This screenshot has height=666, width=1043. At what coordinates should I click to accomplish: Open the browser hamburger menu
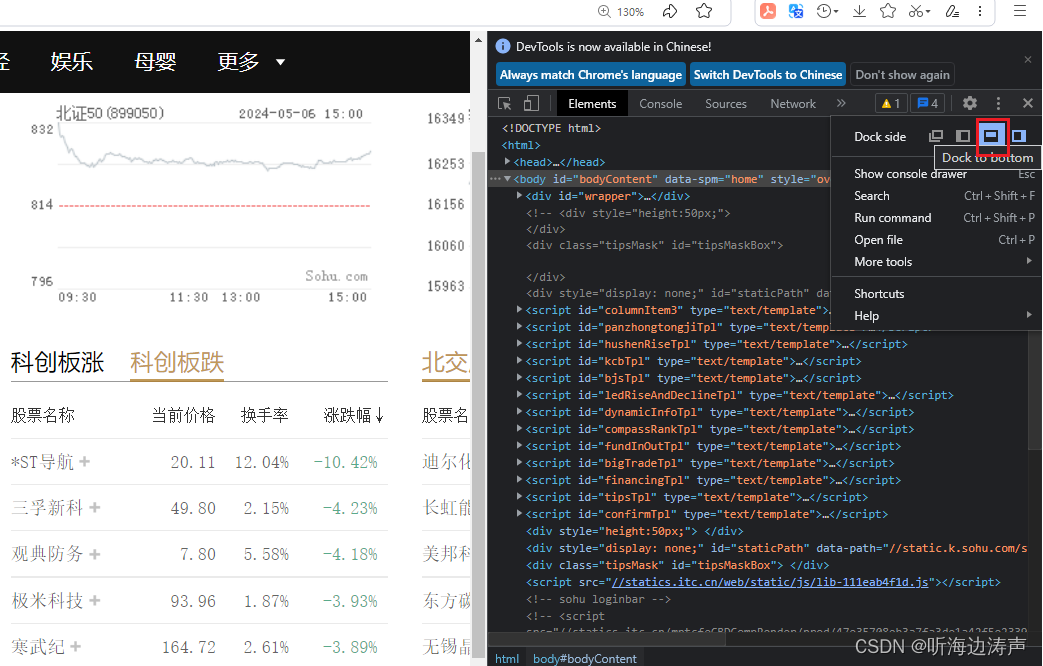(1019, 11)
